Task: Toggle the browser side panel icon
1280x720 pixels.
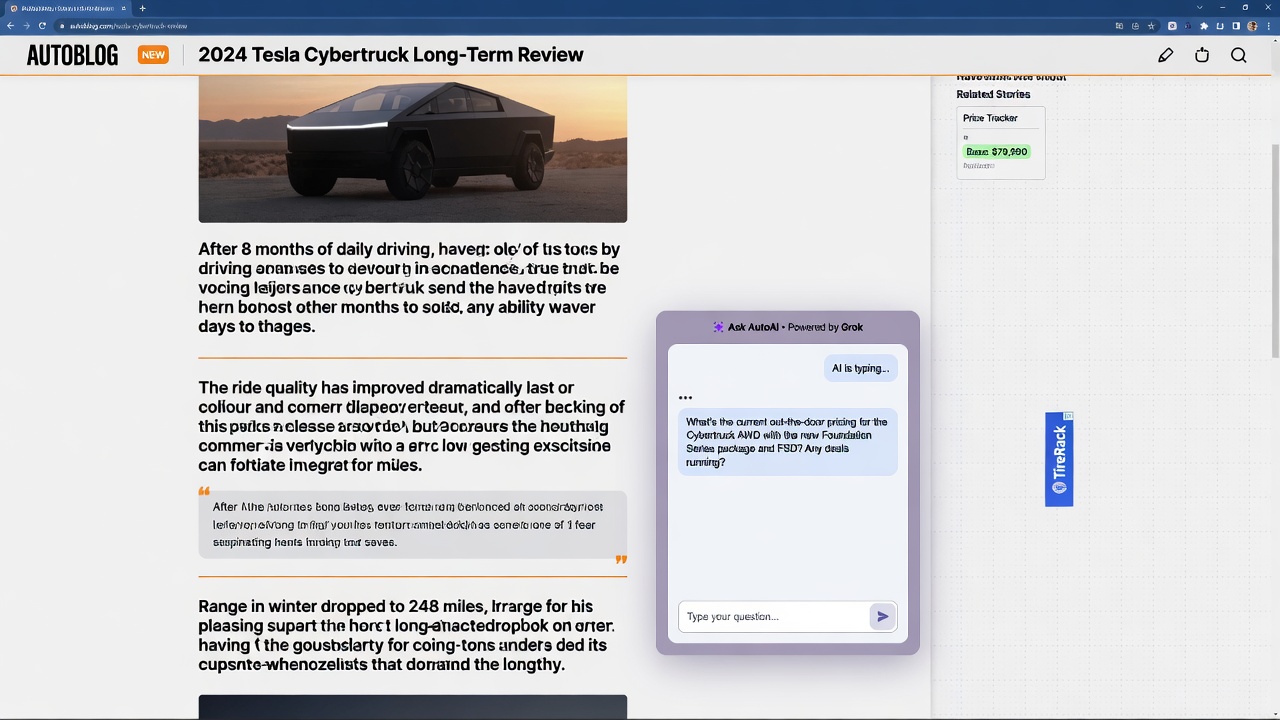Action: 1236,26
